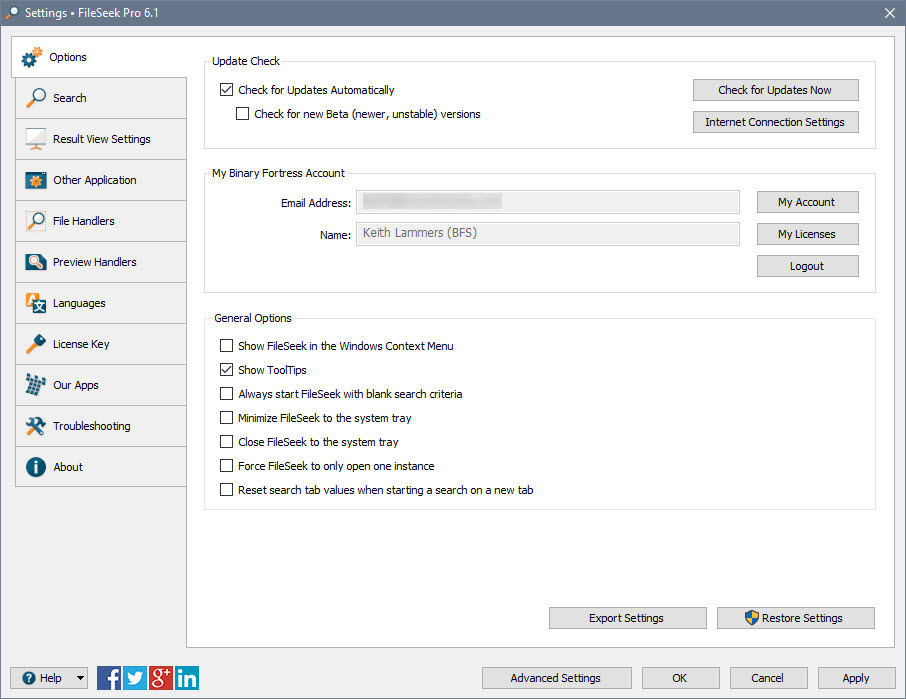Toggle Close FileSeek to the system tray
The image size is (906, 699).
(x=226, y=442)
